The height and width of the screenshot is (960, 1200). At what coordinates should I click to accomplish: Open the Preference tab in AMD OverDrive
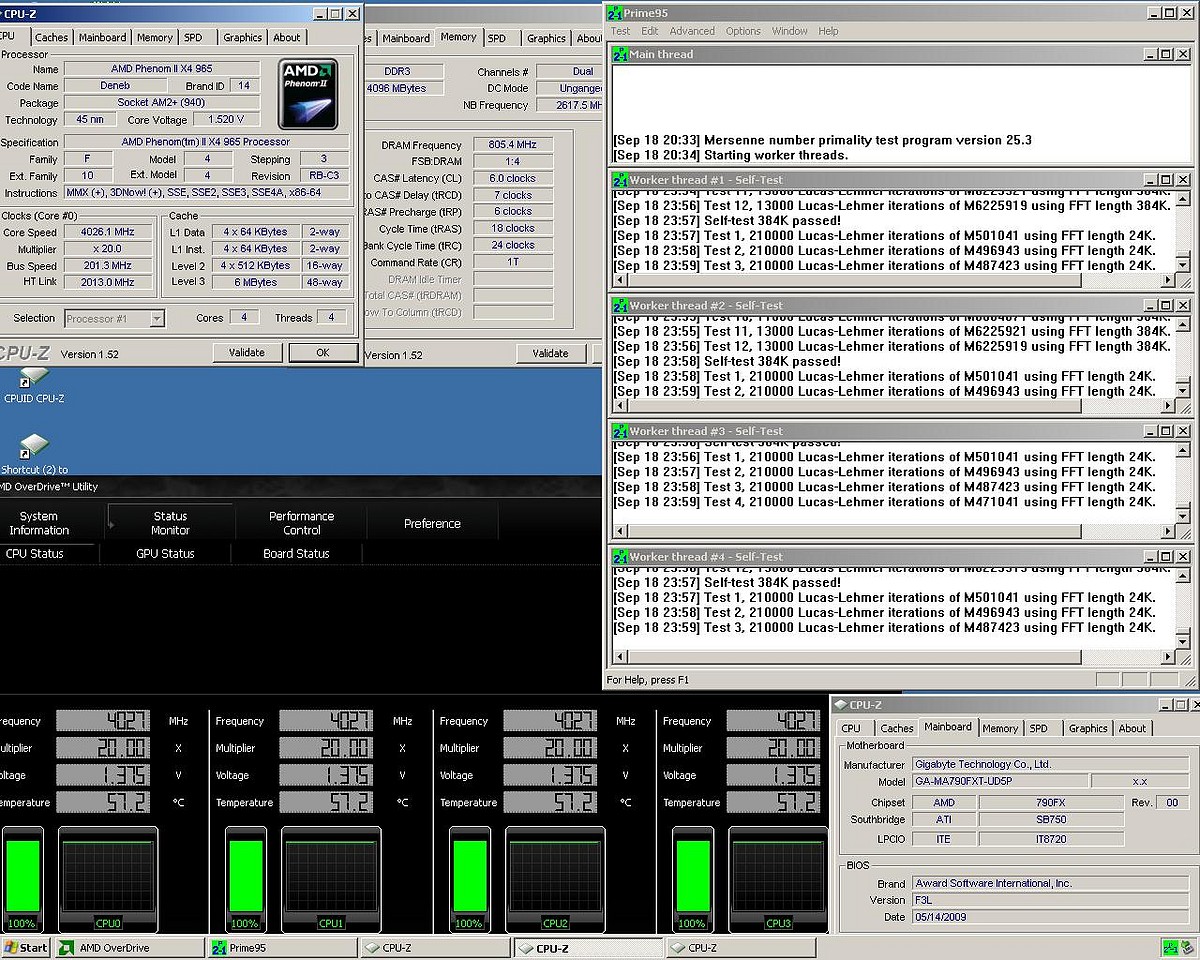point(432,523)
